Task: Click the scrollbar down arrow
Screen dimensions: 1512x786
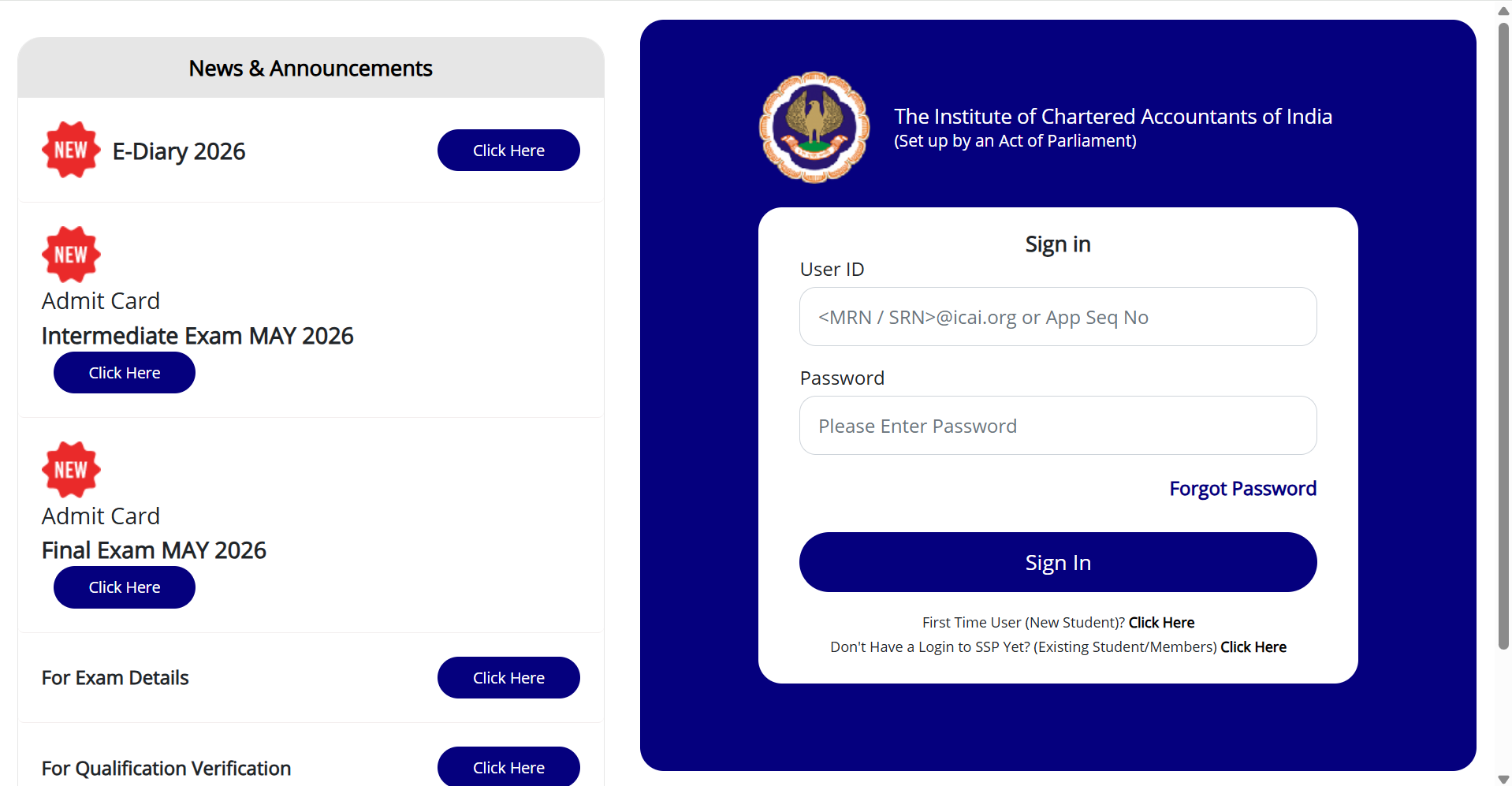Action: [x=1503, y=779]
